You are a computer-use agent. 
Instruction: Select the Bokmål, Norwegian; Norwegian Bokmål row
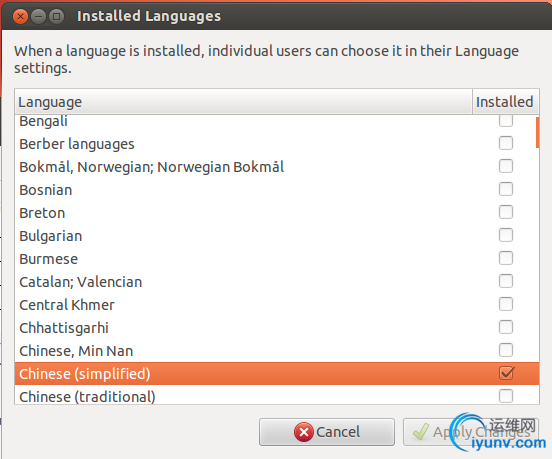[x=277, y=166]
